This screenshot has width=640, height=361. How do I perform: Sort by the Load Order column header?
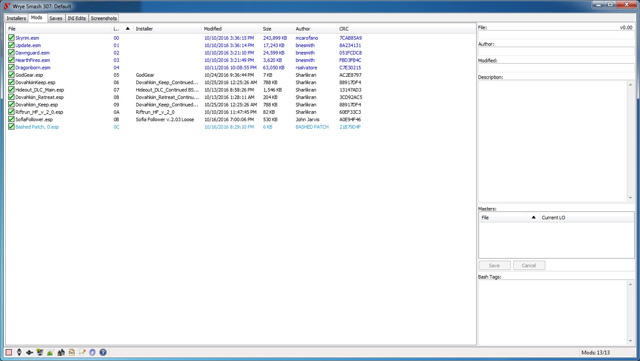pos(122,29)
